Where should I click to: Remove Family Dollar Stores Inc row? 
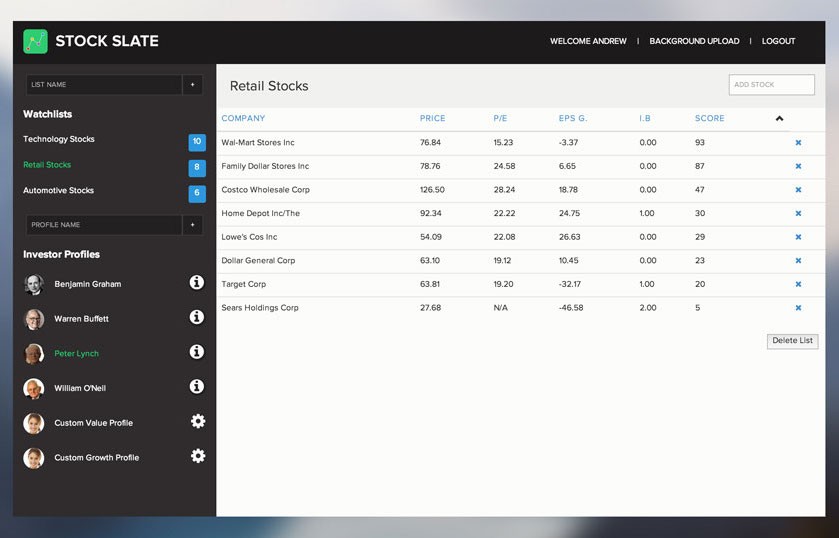[x=798, y=166]
